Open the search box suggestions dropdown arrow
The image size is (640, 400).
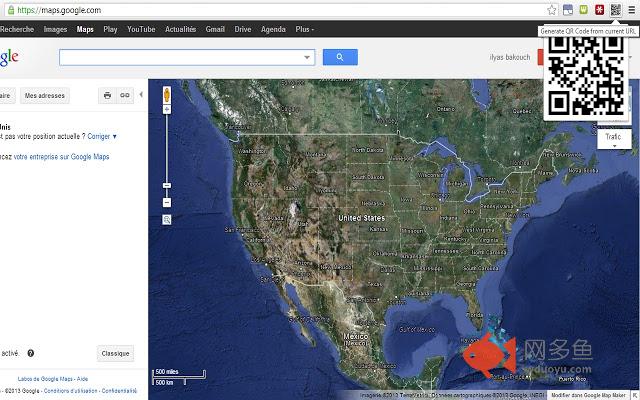pos(307,58)
